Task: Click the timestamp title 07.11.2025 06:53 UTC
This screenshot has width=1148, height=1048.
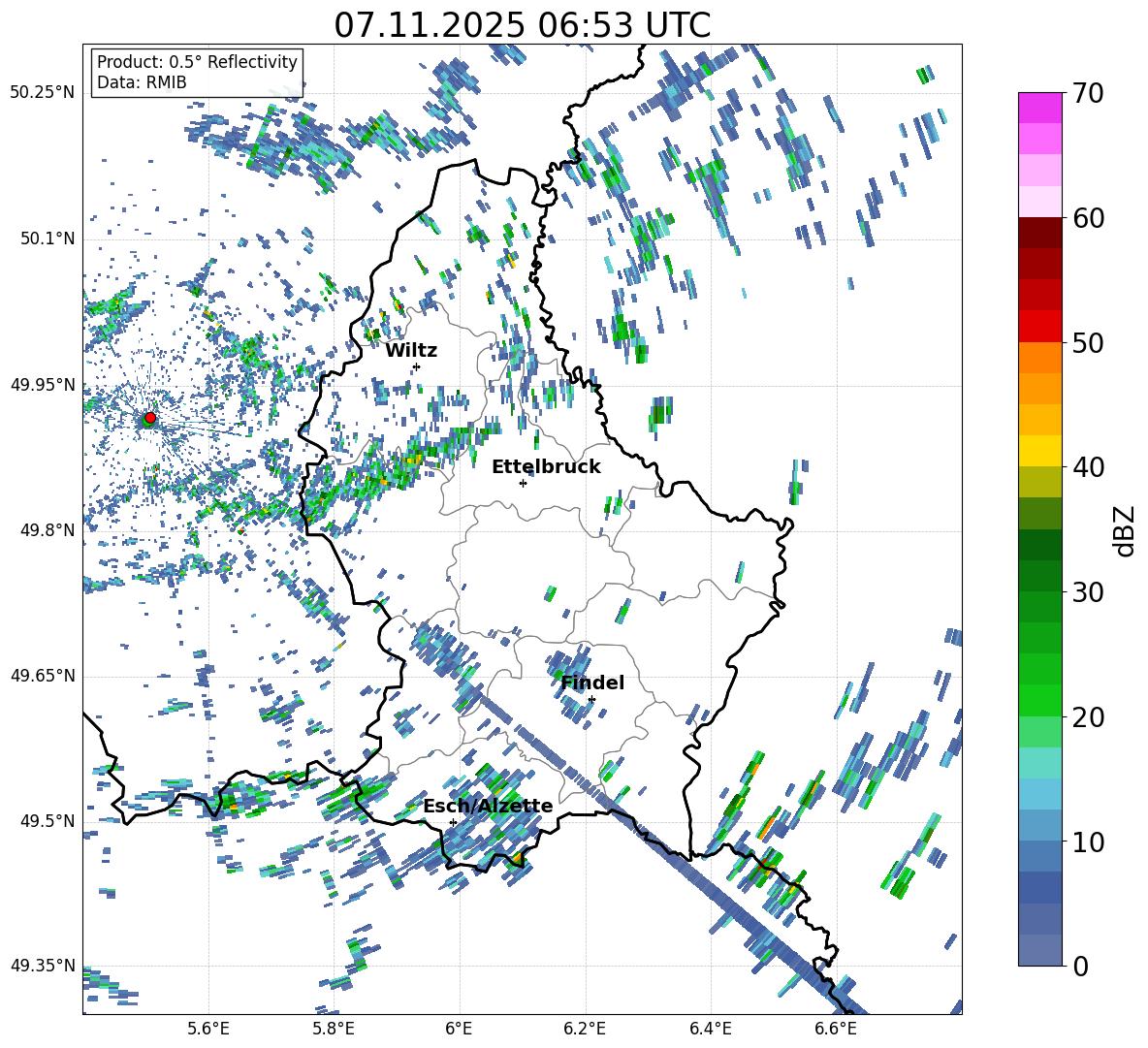Action: (x=522, y=25)
